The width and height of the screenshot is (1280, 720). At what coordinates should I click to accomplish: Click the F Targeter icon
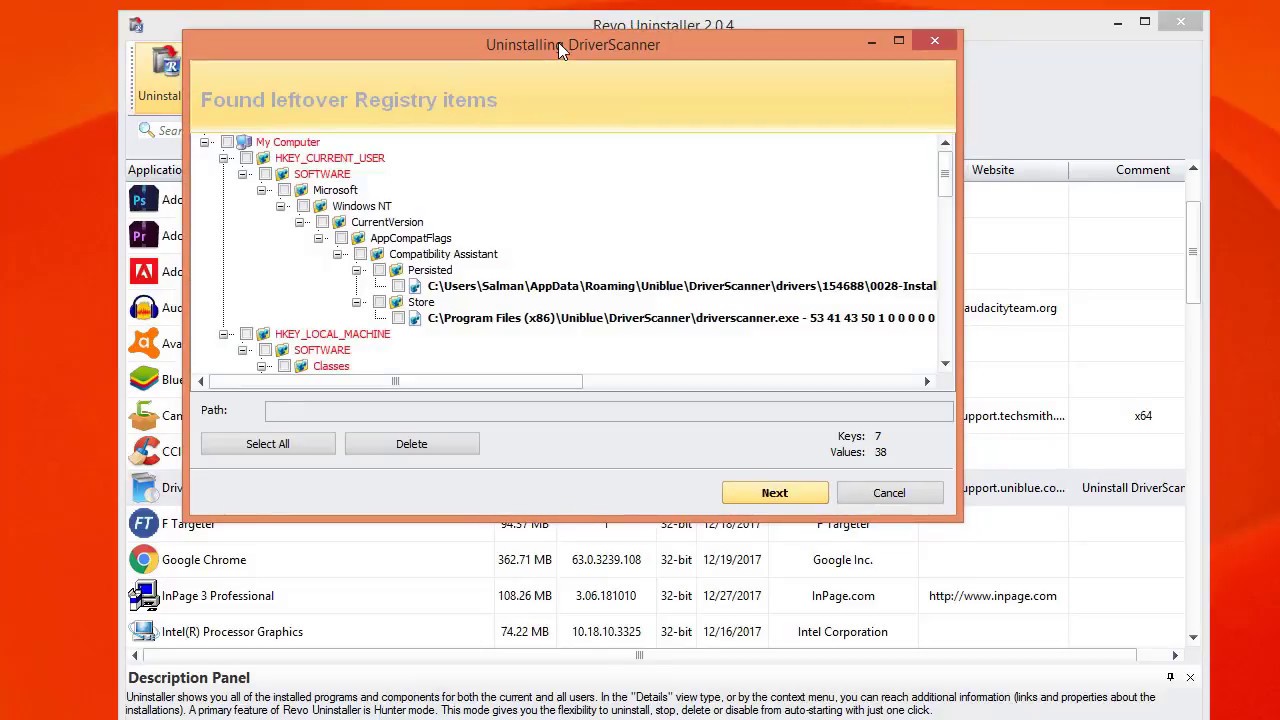pyautogui.click(x=144, y=523)
